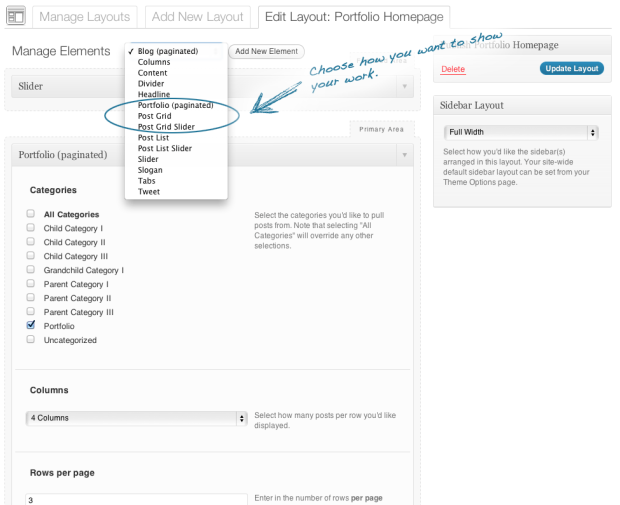Open the 4 Columns dropdown
The height and width of the screenshot is (505, 620).
coord(136,418)
